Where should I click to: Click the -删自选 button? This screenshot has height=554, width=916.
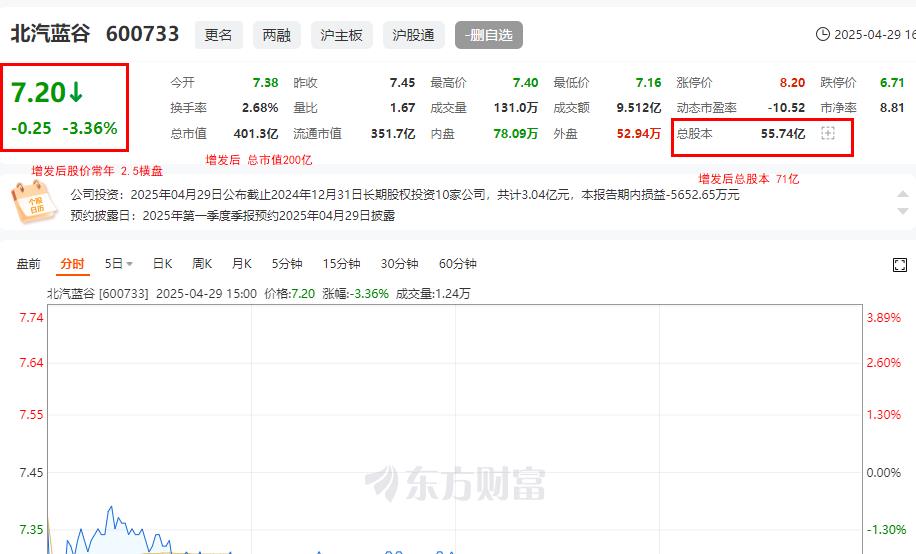tap(489, 35)
